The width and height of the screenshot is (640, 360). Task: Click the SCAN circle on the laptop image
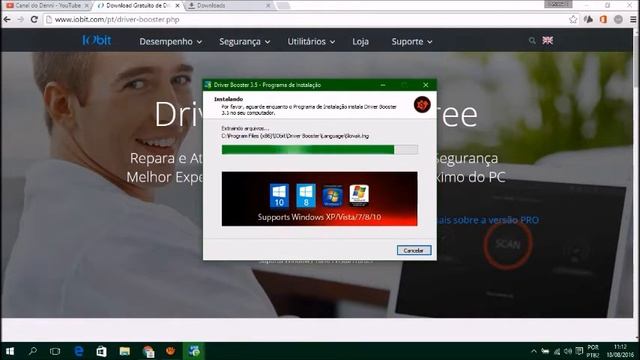[508, 244]
